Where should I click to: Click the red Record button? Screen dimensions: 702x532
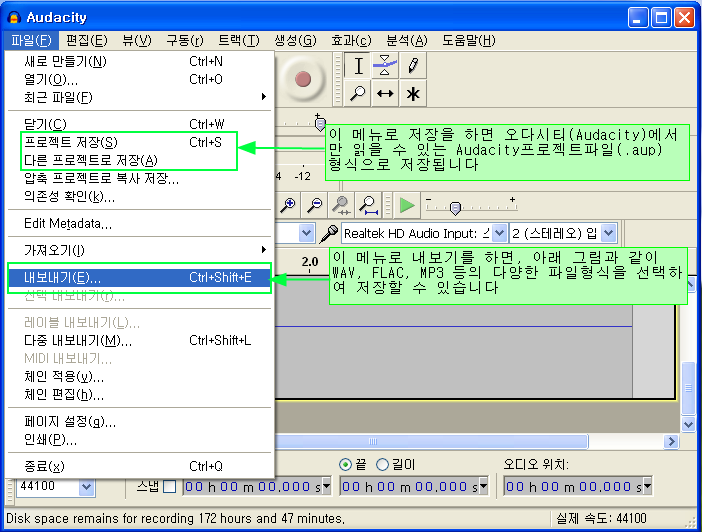coord(303,79)
